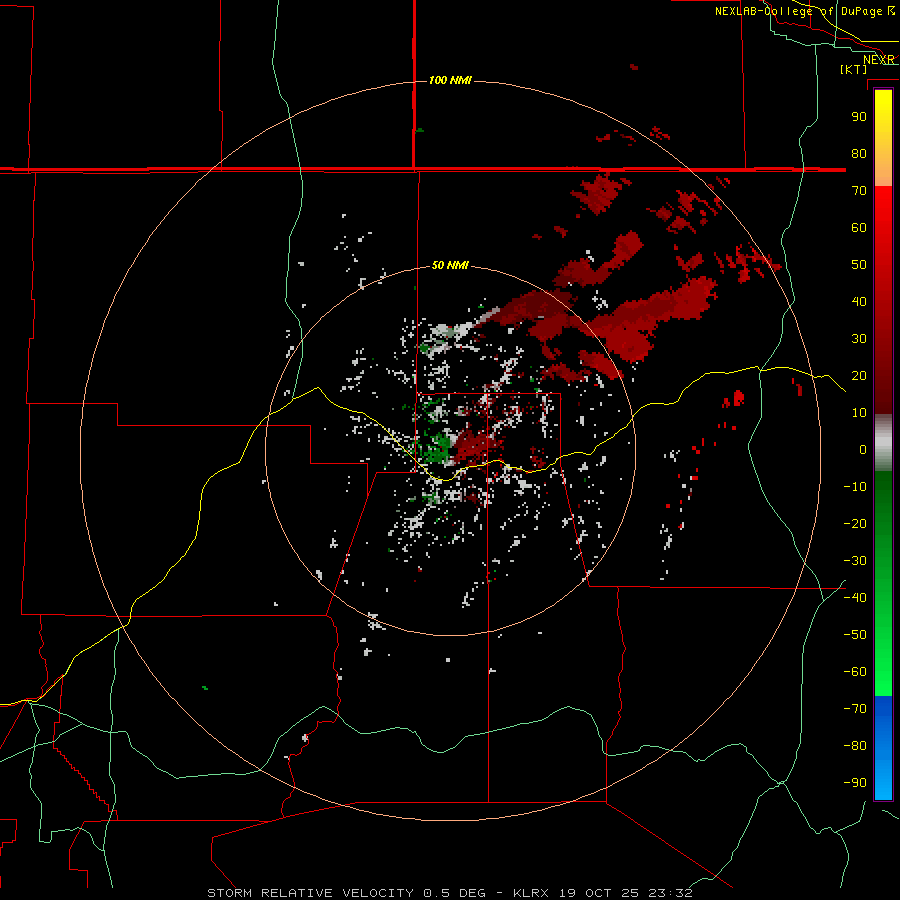
Task: Select the -60 scale label
Action: 855,672
